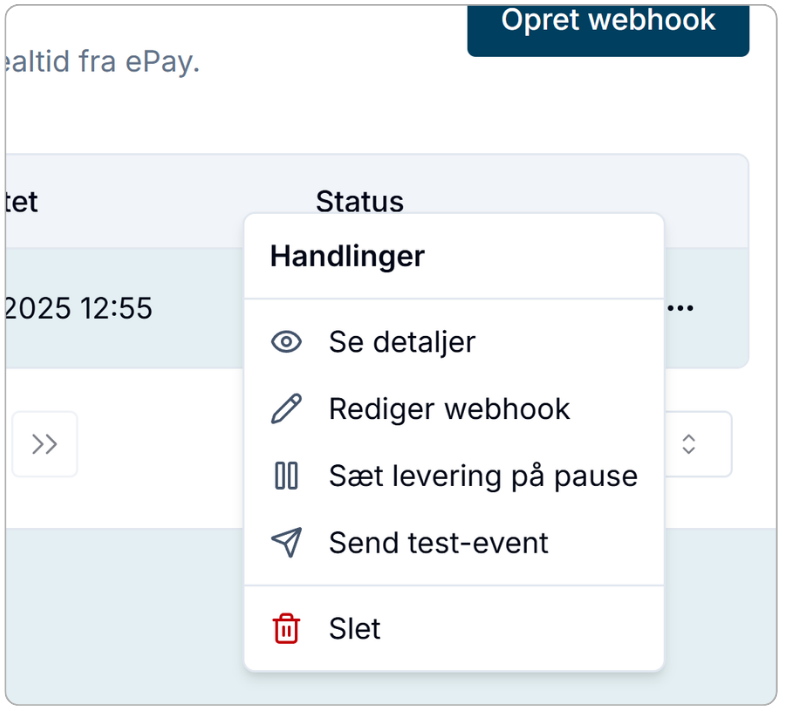Click the 'Status' column header

coord(360,201)
